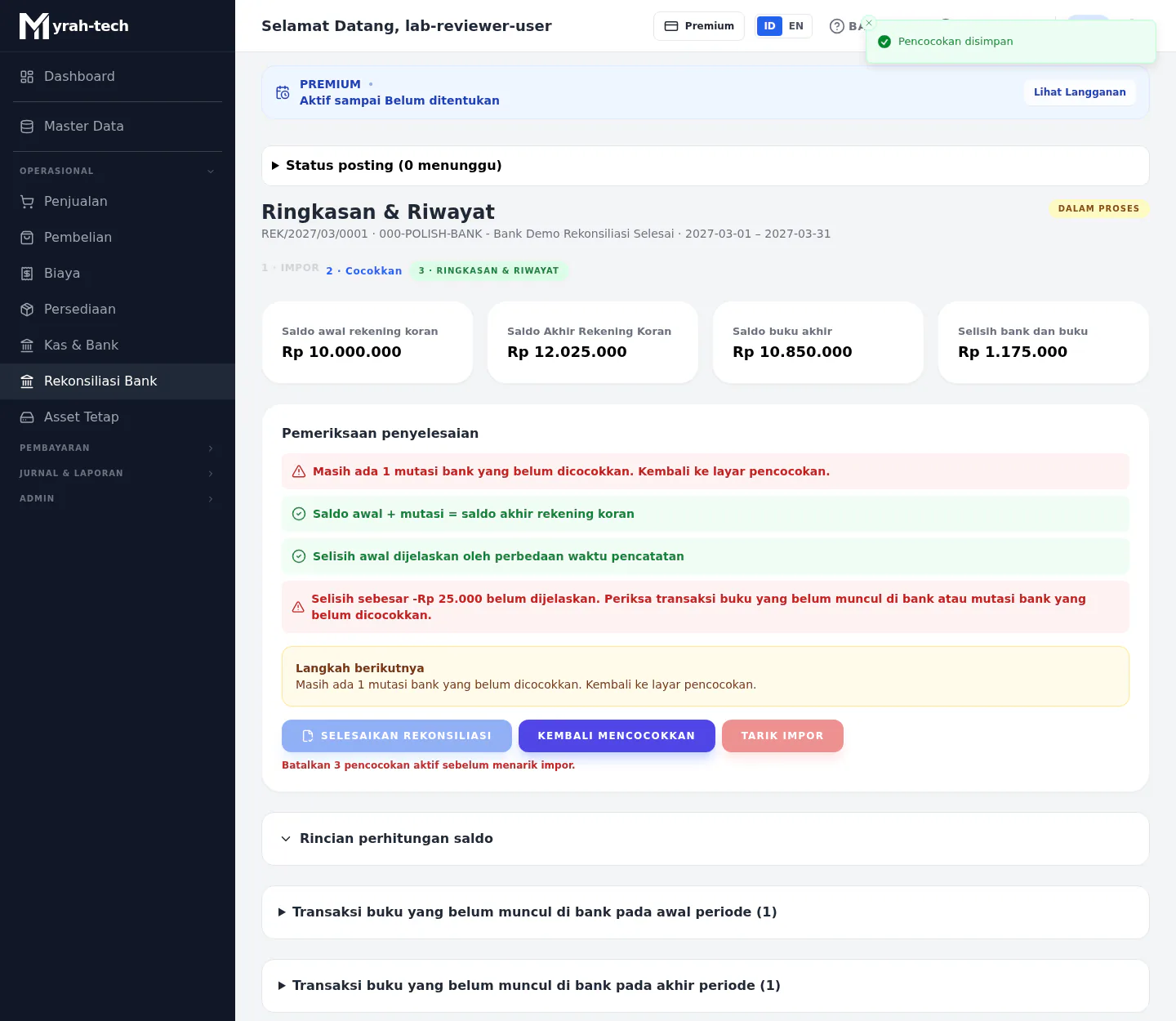Click Saldo awal + mutasi check message

pos(706,514)
